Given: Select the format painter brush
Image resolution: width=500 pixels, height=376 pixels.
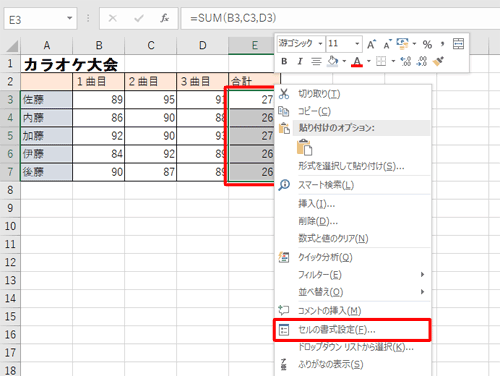Looking at the screenshot, I should (x=438, y=61).
